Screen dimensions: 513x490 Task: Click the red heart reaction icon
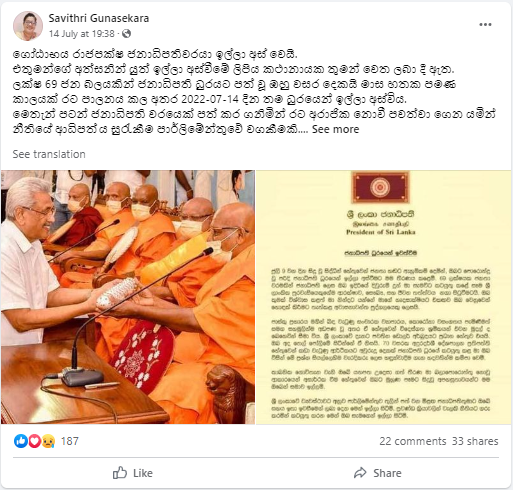click(x=35, y=441)
